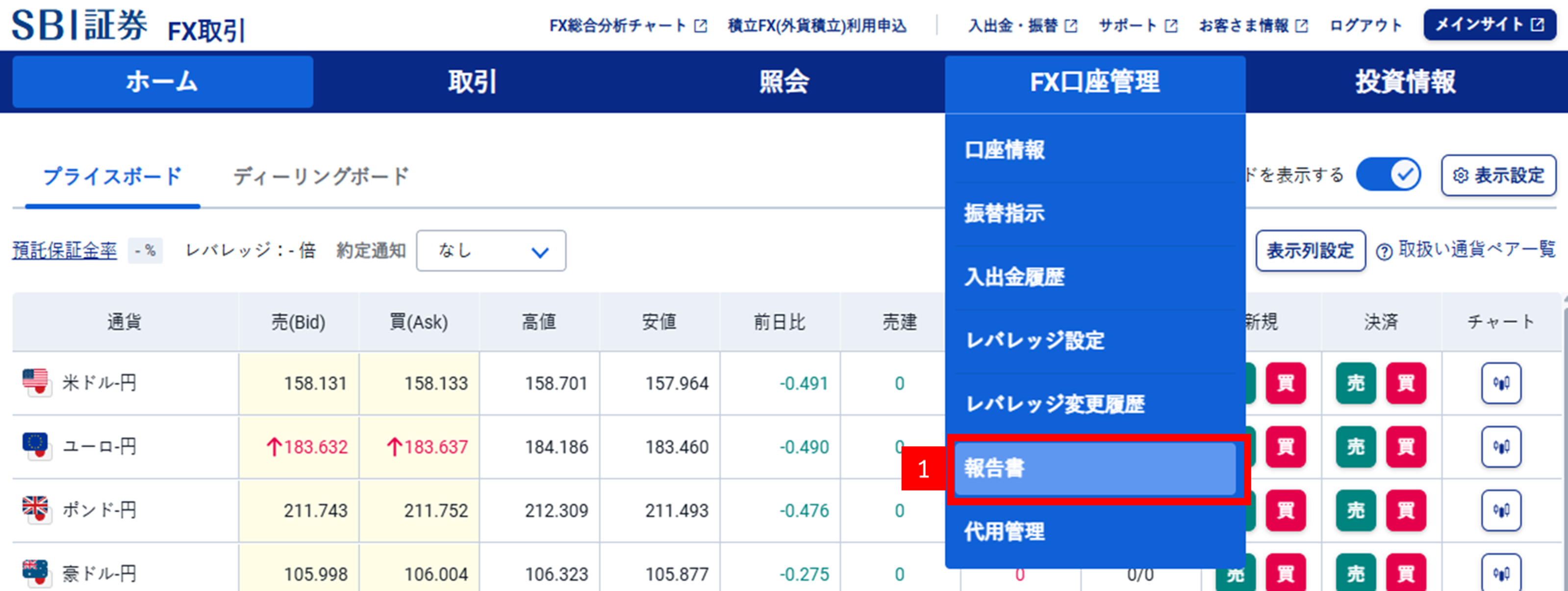Switch to the ディーリングボード tab
The height and width of the screenshot is (591, 1568).
[x=323, y=175]
